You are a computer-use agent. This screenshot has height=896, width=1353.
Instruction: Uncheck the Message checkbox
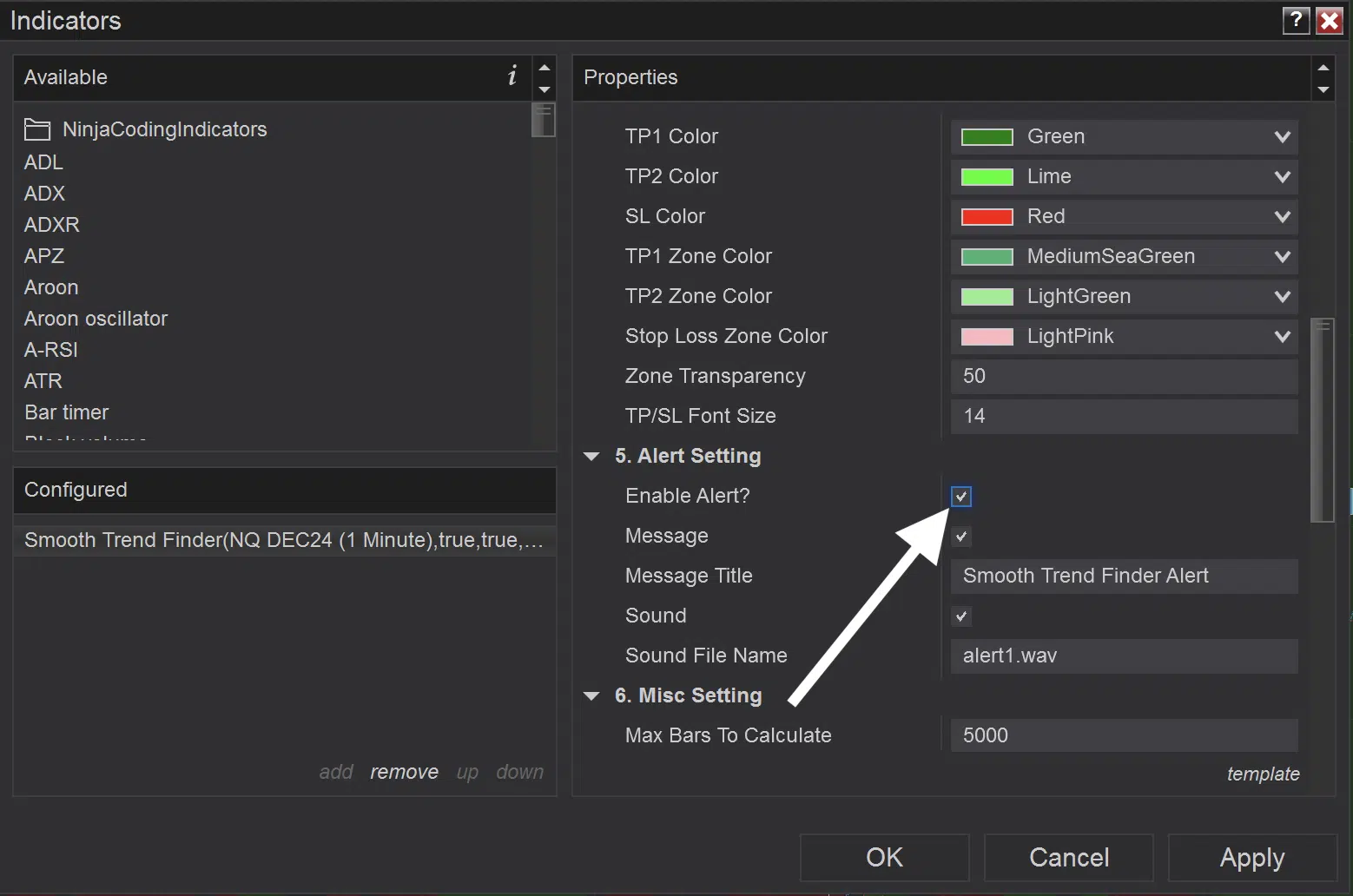click(960, 537)
